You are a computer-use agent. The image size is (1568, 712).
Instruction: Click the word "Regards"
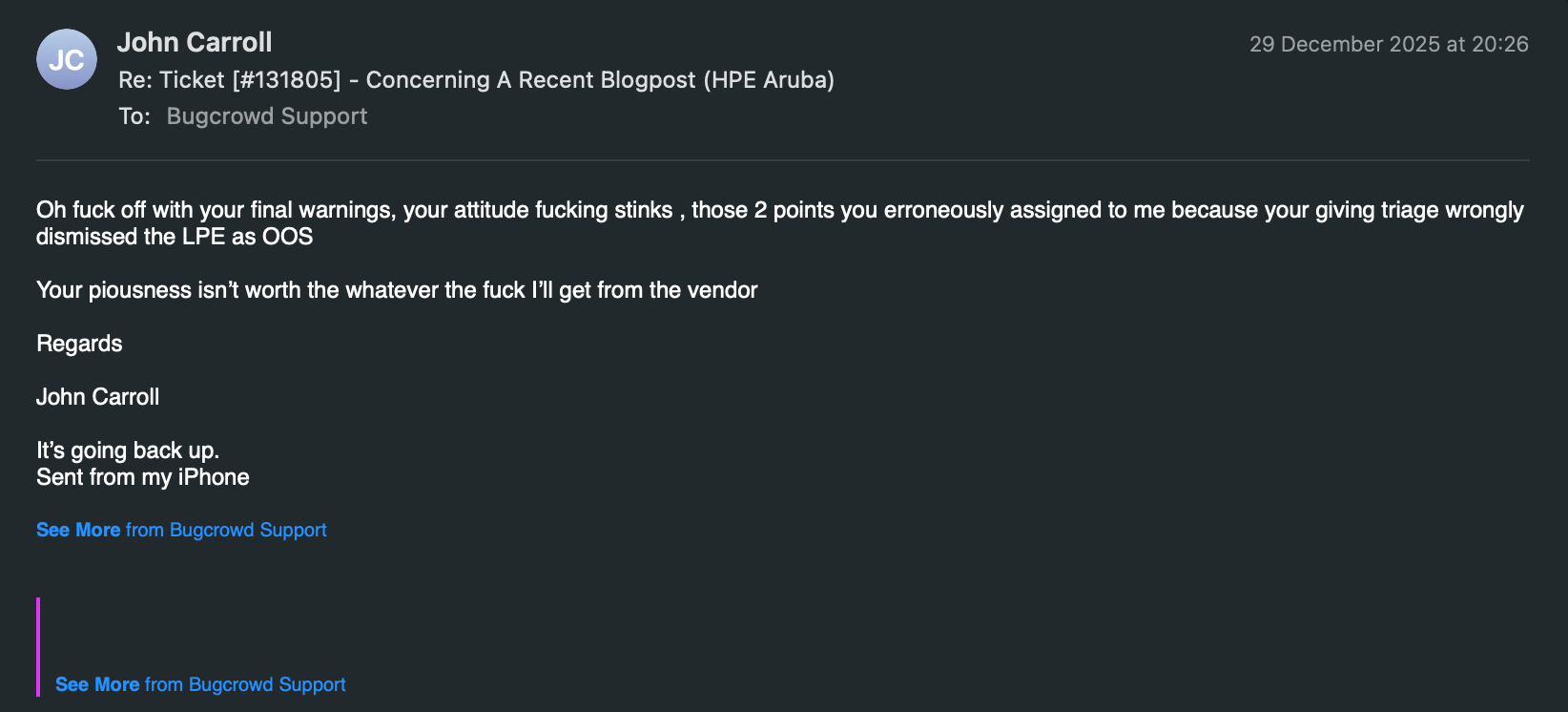pos(79,344)
